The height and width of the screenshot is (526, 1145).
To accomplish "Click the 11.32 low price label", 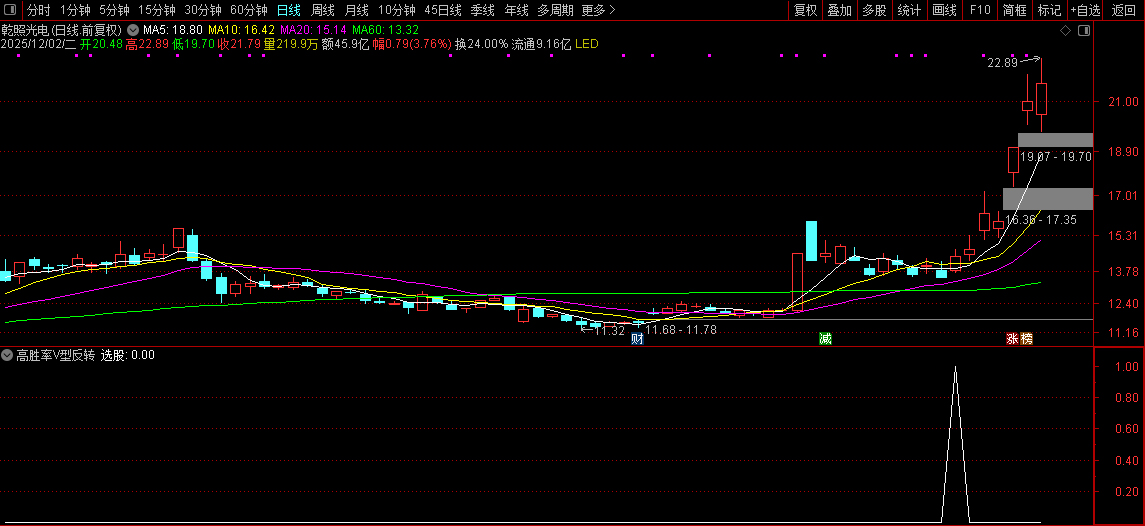I will (610, 331).
